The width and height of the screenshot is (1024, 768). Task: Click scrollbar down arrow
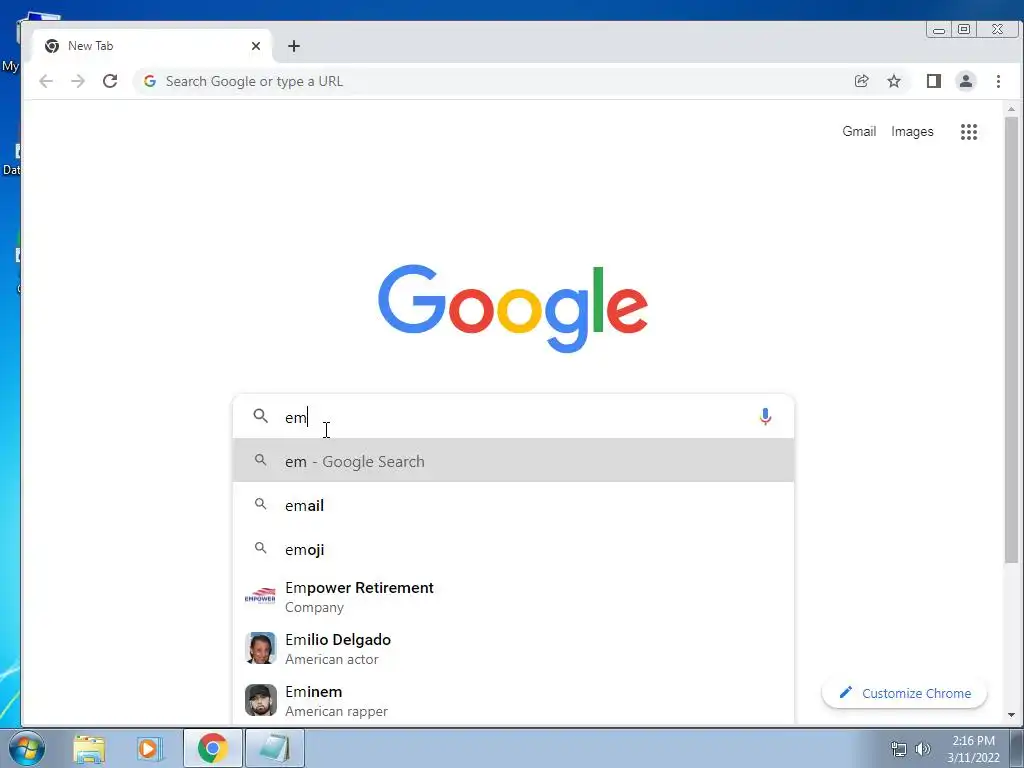1011,715
